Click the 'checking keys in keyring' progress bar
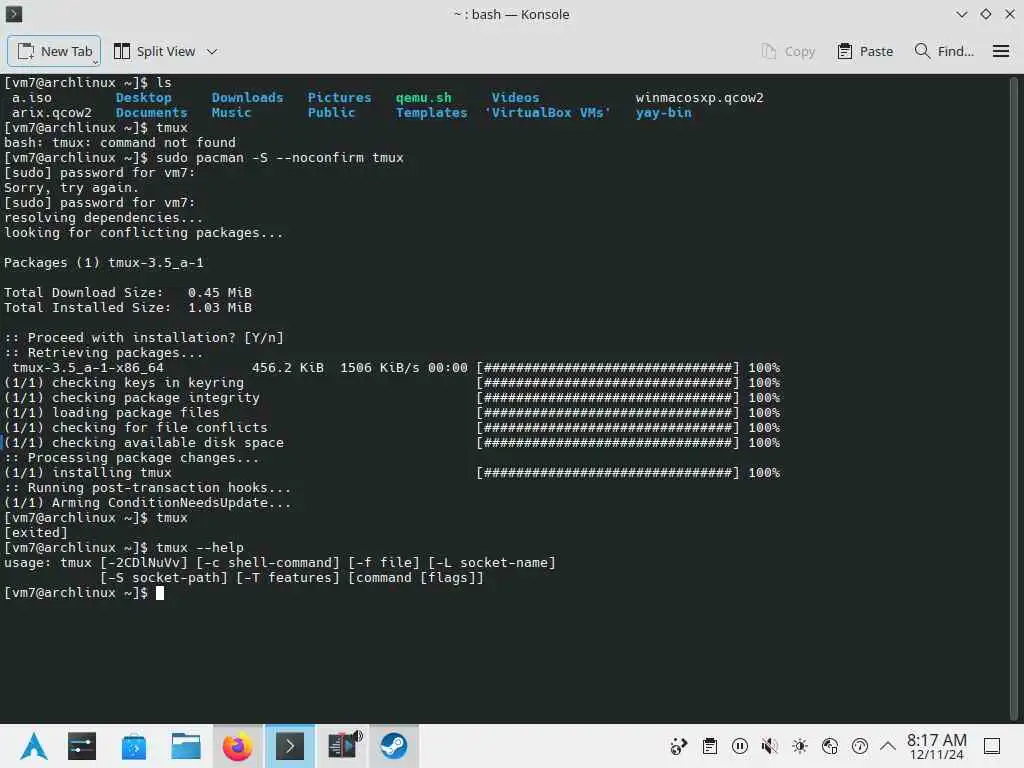The height and width of the screenshot is (768, 1024). click(608, 382)
